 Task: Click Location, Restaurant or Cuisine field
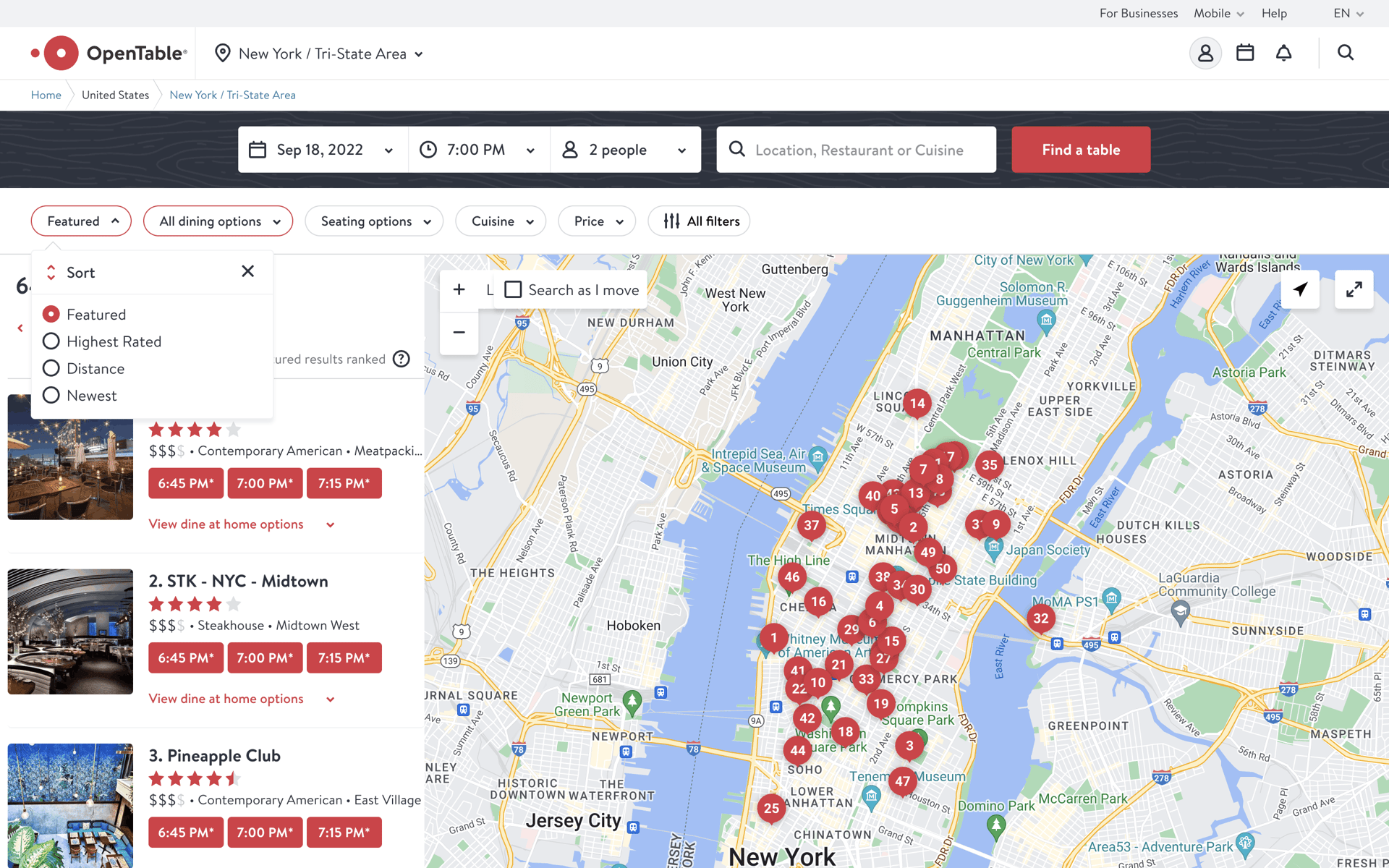(x=857, y=150)
